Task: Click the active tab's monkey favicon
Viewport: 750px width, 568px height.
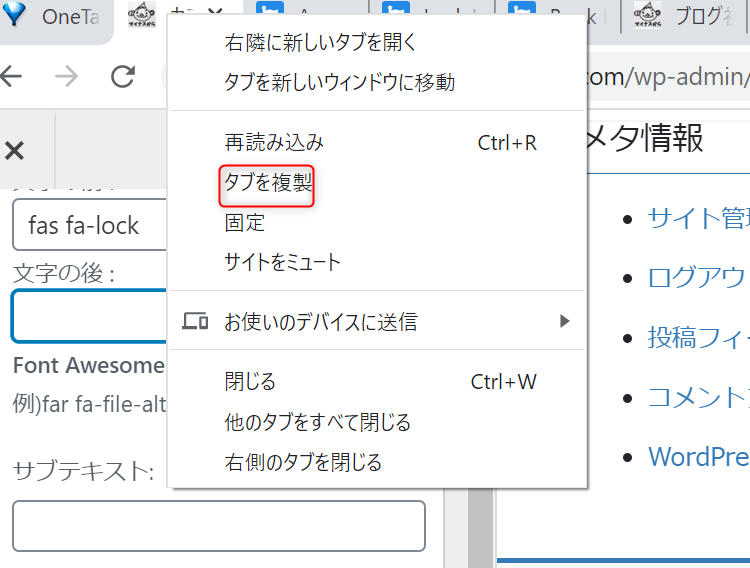Action: pos(142,14)
